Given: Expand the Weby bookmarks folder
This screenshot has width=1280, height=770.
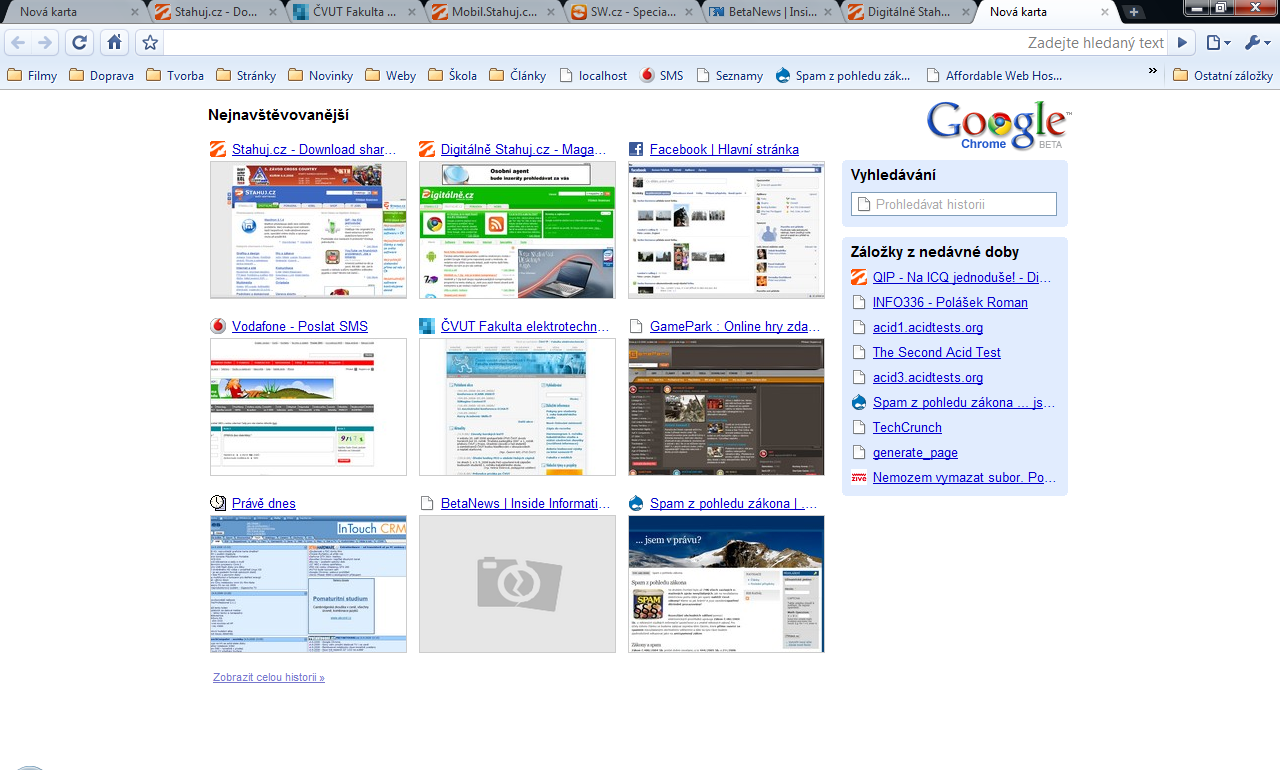Looking at the screenshot, I should pyautogui.click(x=391, y=75).
